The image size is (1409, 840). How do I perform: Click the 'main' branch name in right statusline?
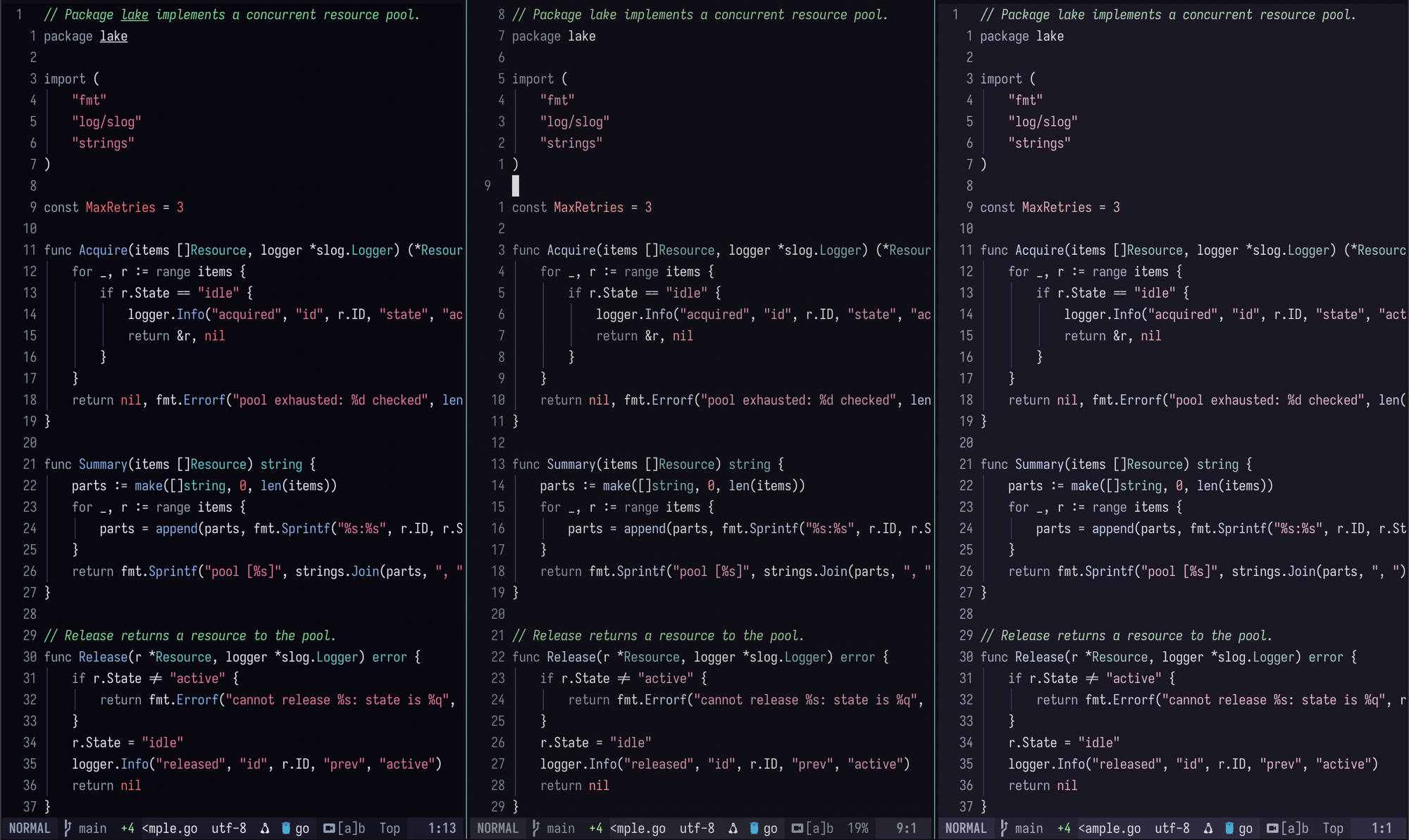pos(1029,828)
